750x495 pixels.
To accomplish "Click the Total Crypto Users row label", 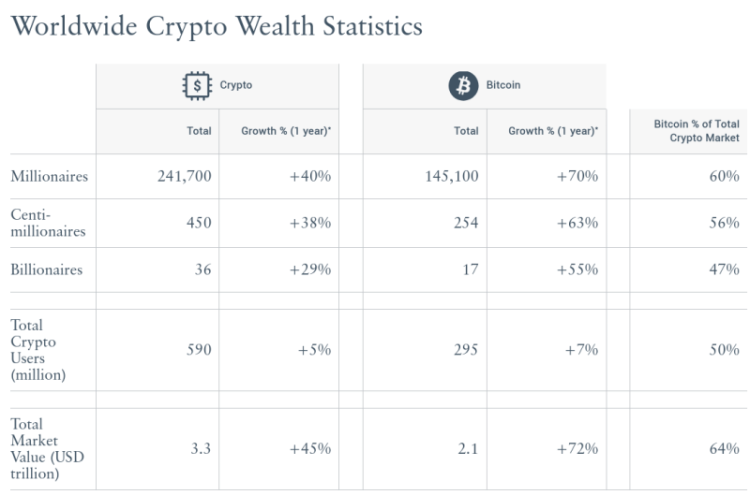I will pos(36,349).
